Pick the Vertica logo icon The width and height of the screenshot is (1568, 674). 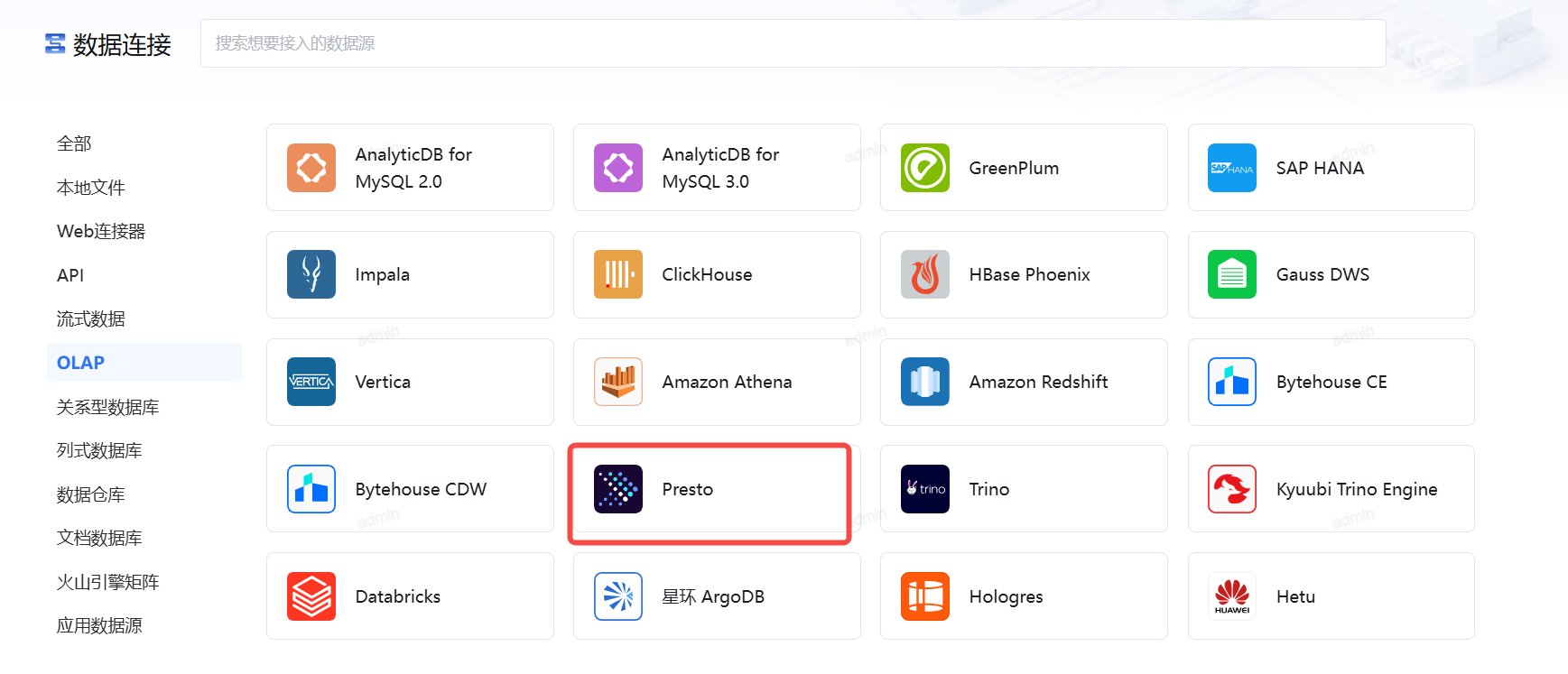[x=311, y=382]
